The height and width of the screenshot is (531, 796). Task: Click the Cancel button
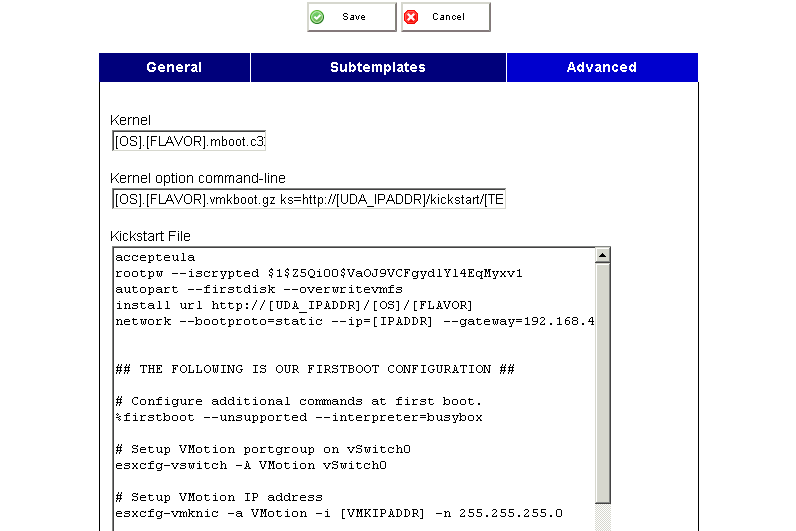(446, 17)
